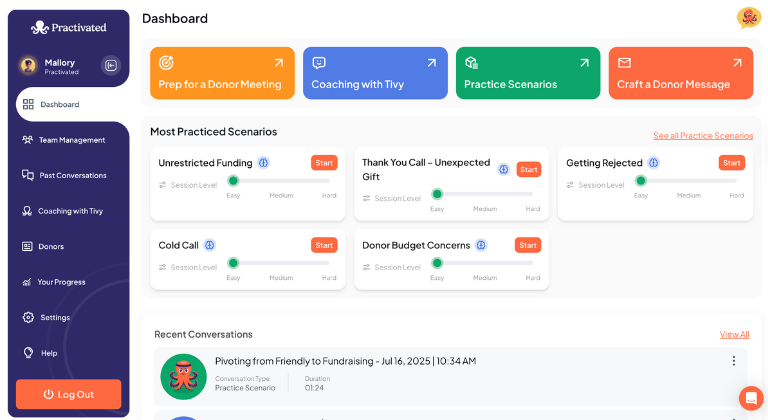Viewport: 768px width, 420px height.
Task: Click the brain icon beside Getting Rejected
Action: click(653, 163)
